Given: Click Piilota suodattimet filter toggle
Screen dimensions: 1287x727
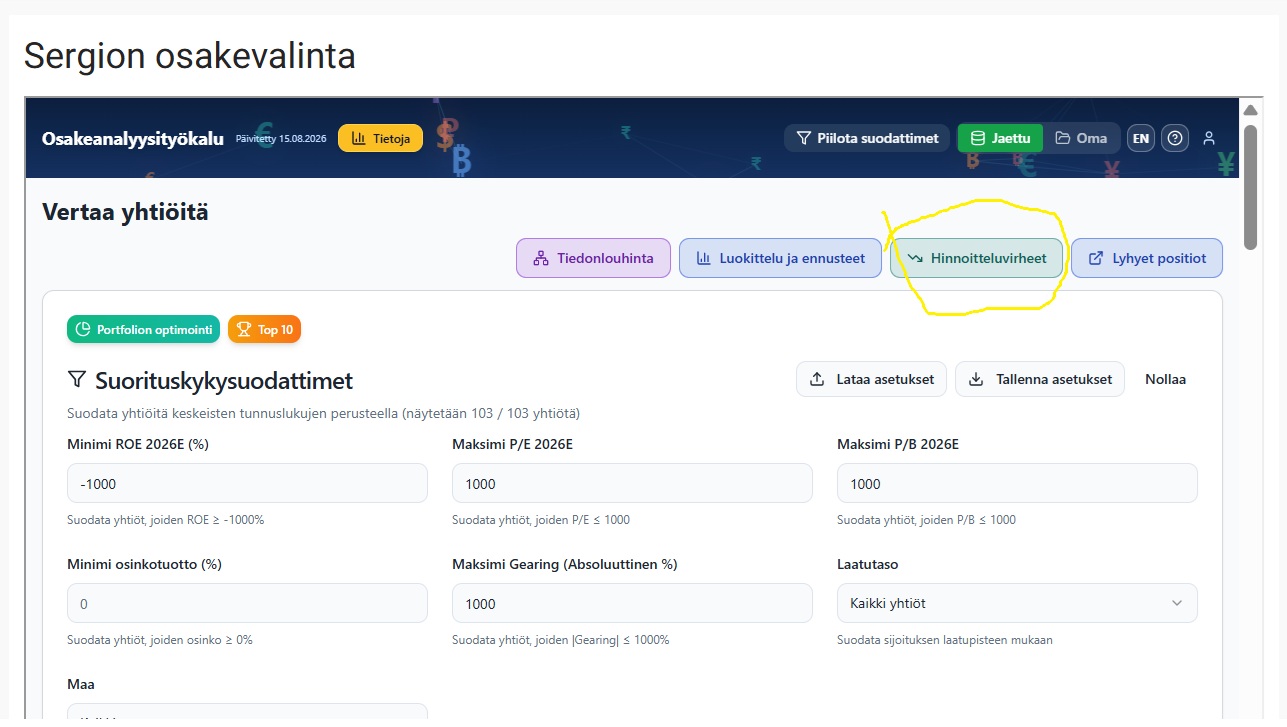Looking at the screenshot, I should [x=867, y=138].
